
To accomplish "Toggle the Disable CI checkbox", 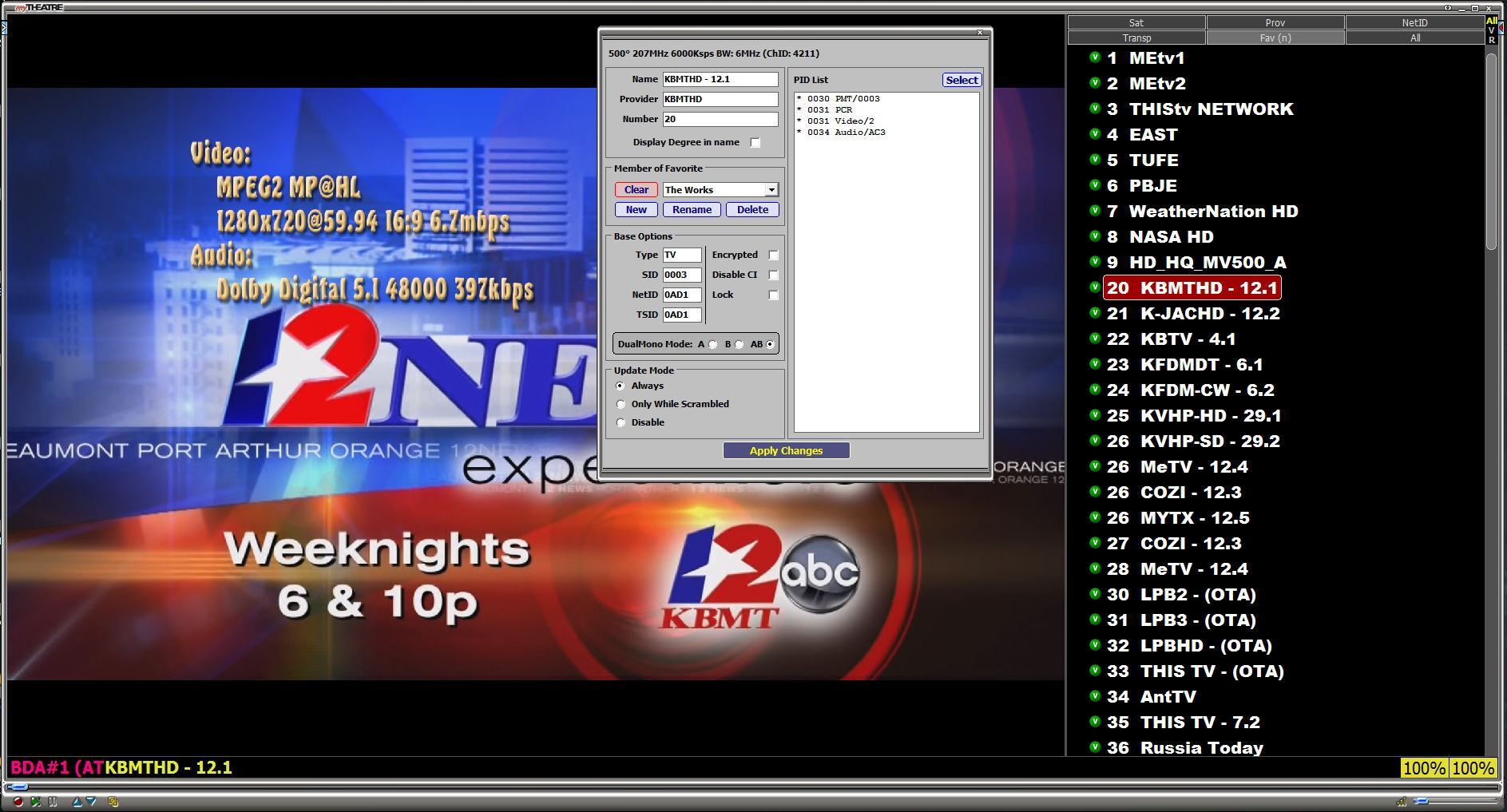I will click(773, 275).
